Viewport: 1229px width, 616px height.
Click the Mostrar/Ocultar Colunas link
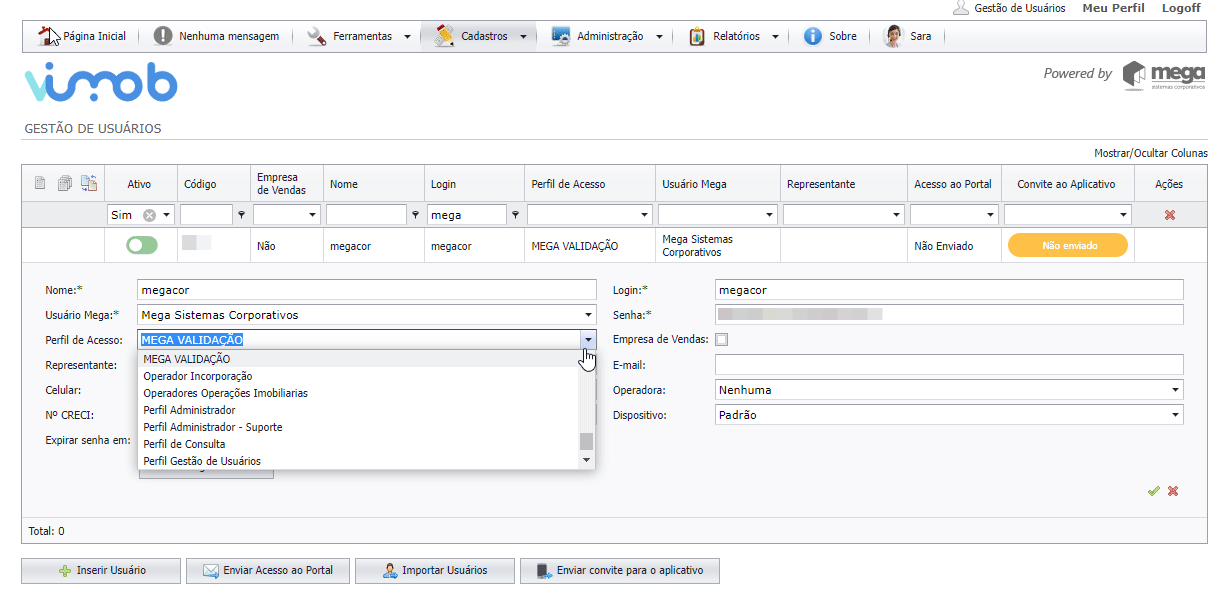coord(1150,153)
